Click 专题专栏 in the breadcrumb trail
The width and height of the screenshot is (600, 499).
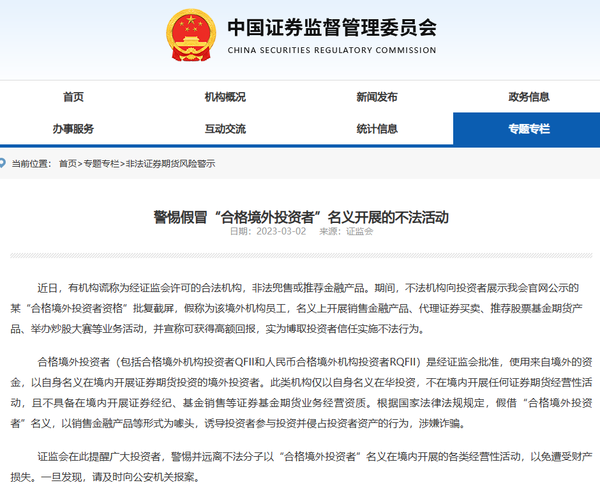point(100,162)
